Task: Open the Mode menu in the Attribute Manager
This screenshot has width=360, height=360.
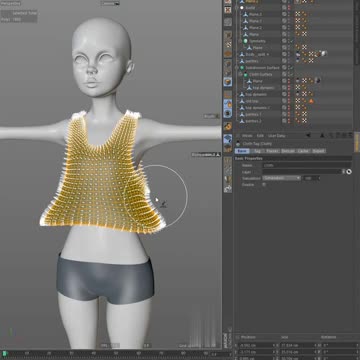Action: [247, 136]
